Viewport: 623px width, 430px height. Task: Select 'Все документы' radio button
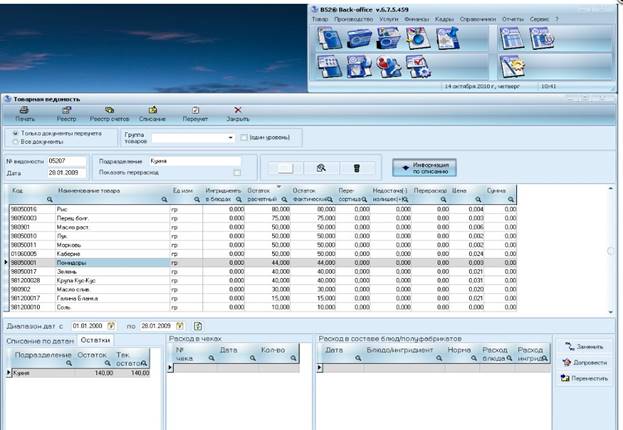(13, 142)
